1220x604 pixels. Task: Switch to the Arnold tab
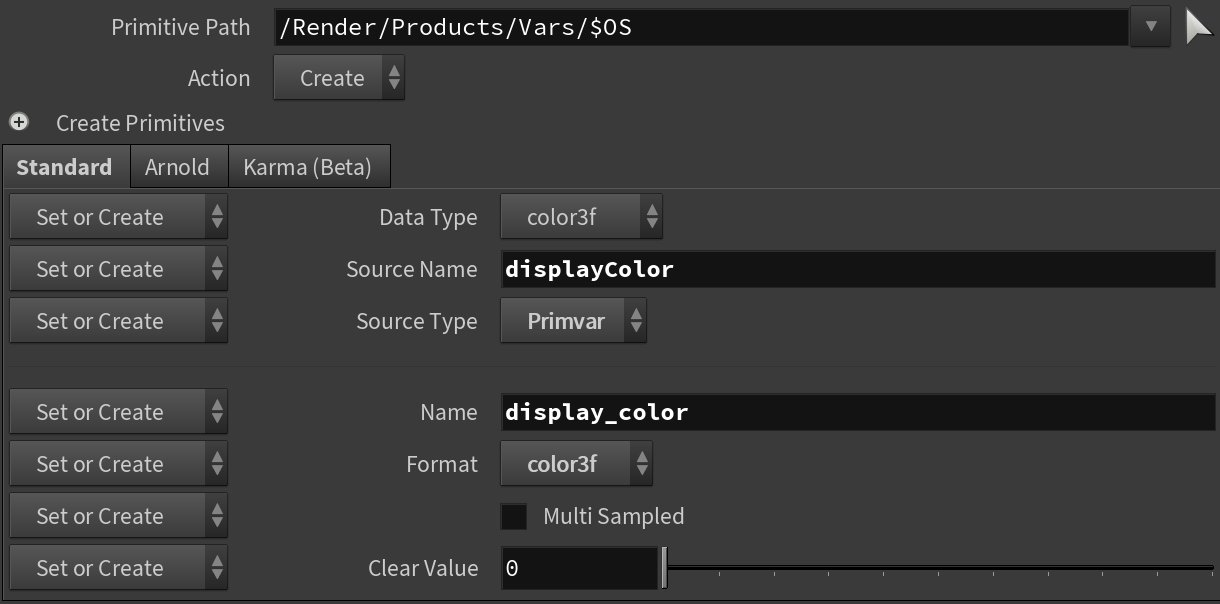pyautogui.click(x=177, y=167)
